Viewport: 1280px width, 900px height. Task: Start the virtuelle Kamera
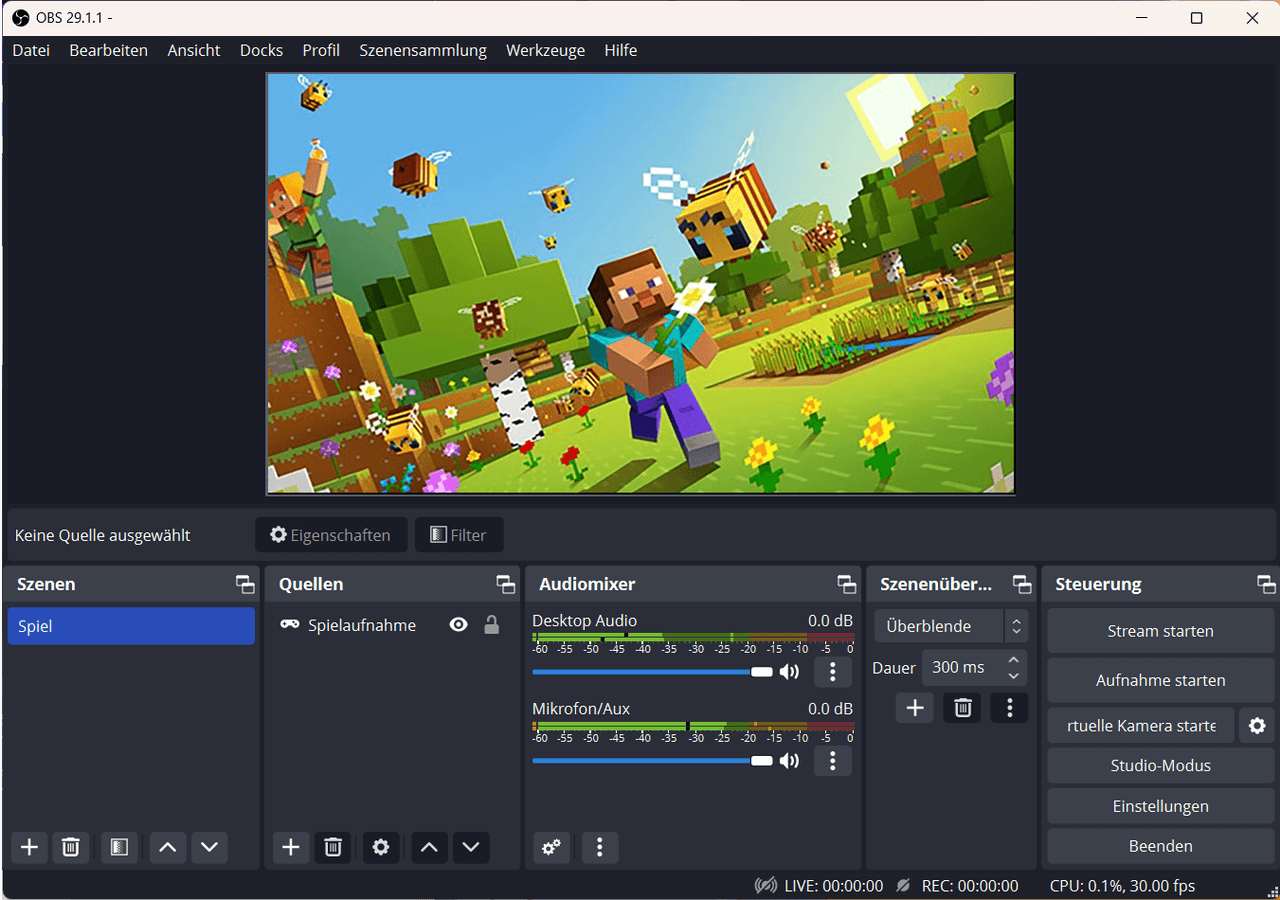(x=1141, y=725)
